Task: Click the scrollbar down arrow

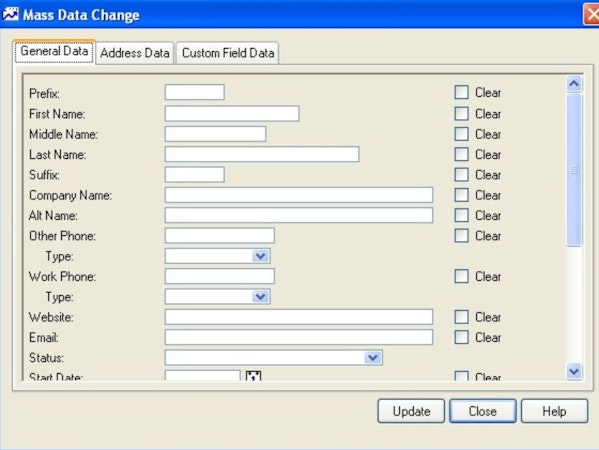Action: point(574,371)
